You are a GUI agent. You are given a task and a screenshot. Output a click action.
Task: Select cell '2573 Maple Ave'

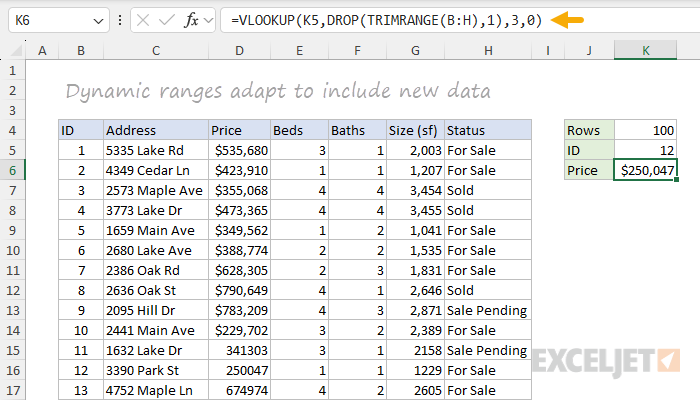pyautogui.click(x=156, y=190)
